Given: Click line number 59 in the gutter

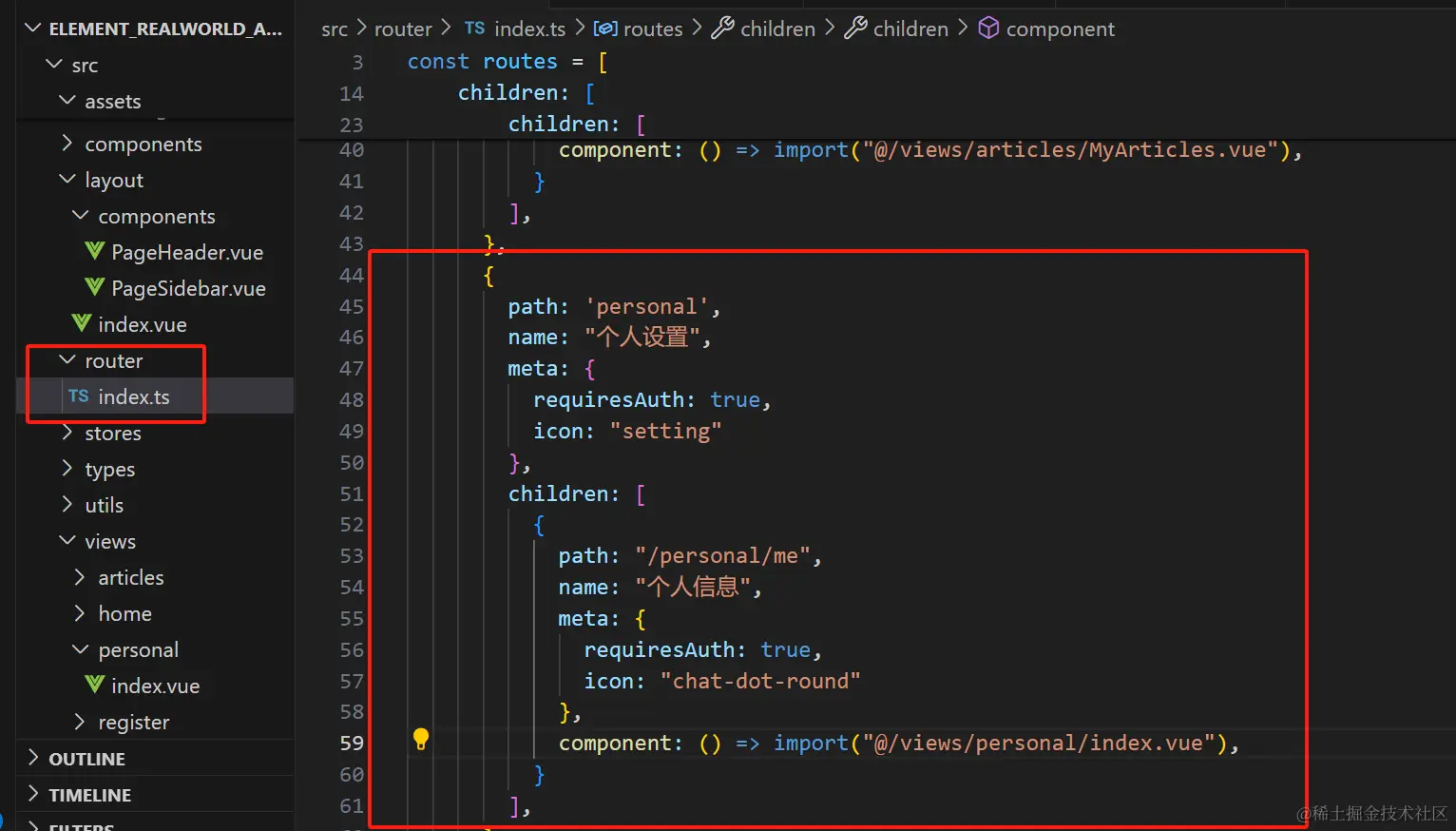Looking at the screenshot, I should [x=352, y=744].
